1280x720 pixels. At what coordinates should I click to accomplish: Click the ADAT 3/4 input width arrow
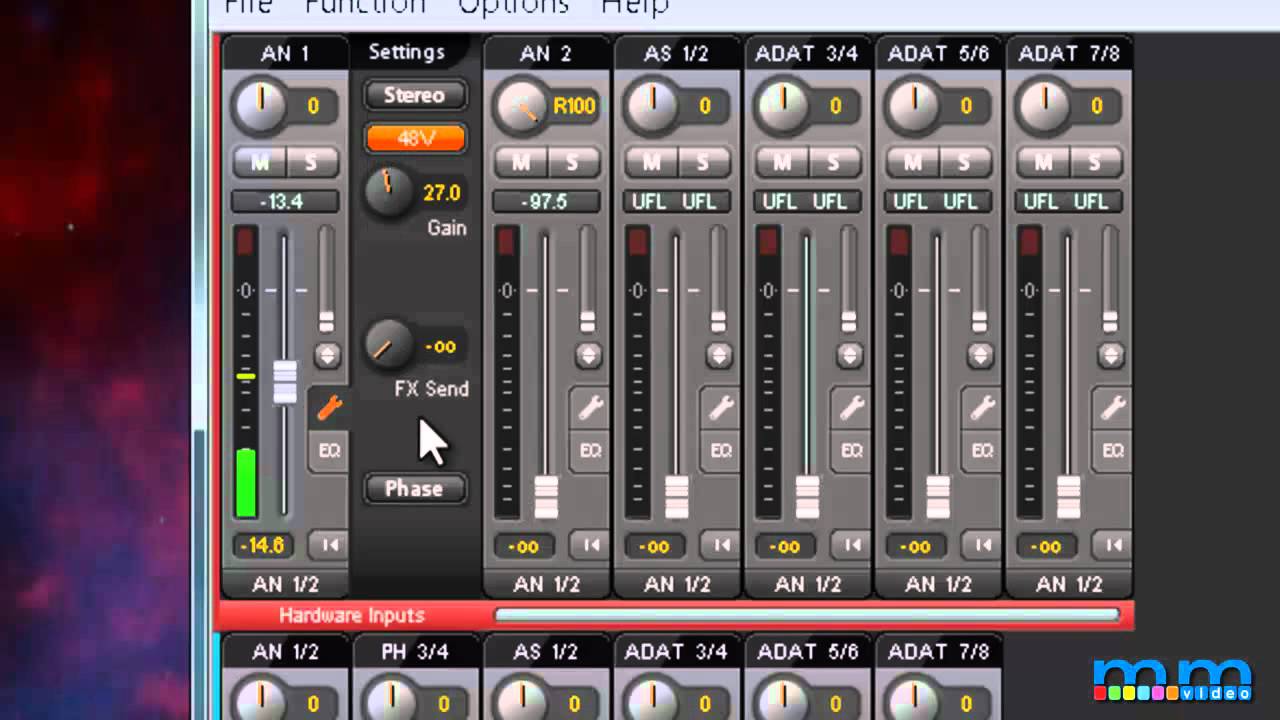pyautogui.click(x=852, y=545)
